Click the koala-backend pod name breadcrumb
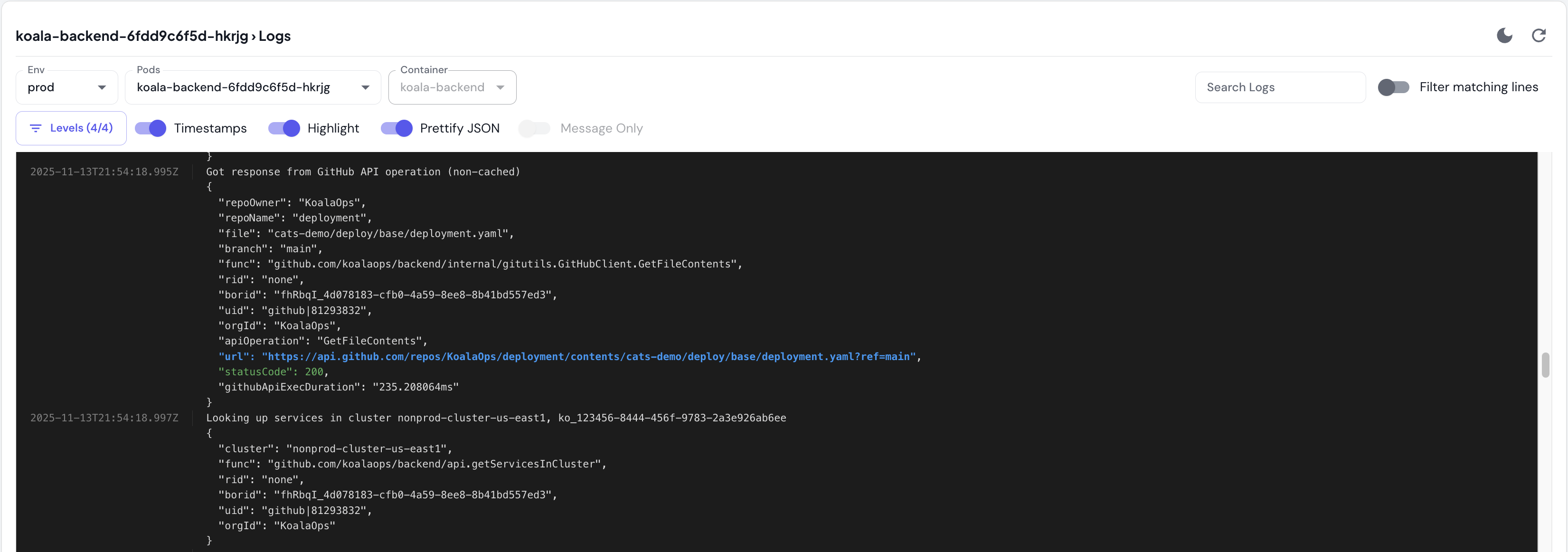The width and height of the screenshot is (1568, 552). [x=129, y=36]
